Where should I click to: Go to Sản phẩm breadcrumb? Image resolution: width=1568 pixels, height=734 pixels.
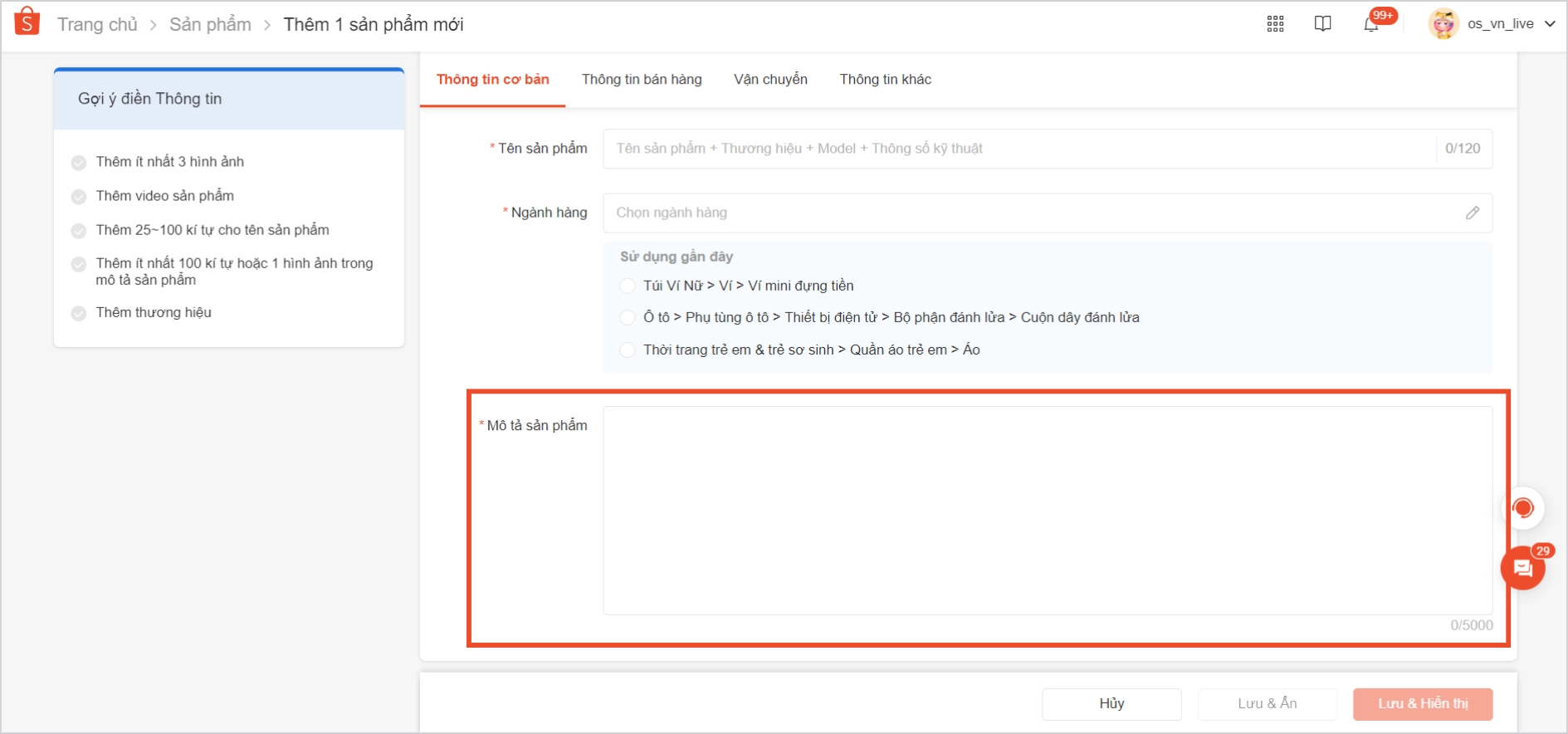tap(210, 25)
